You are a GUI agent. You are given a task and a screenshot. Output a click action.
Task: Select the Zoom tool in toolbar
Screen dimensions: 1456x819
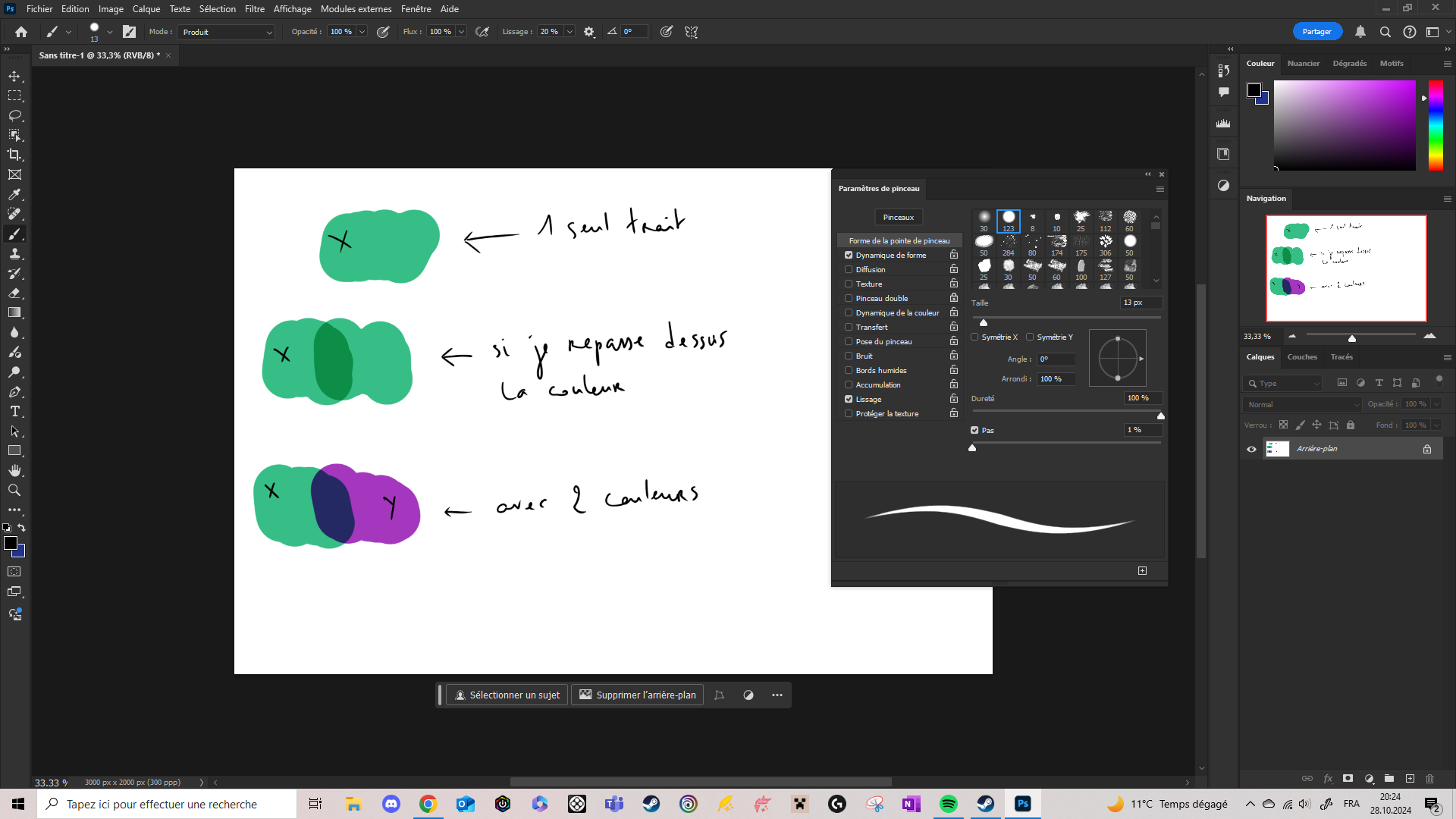tap(14, 490)
